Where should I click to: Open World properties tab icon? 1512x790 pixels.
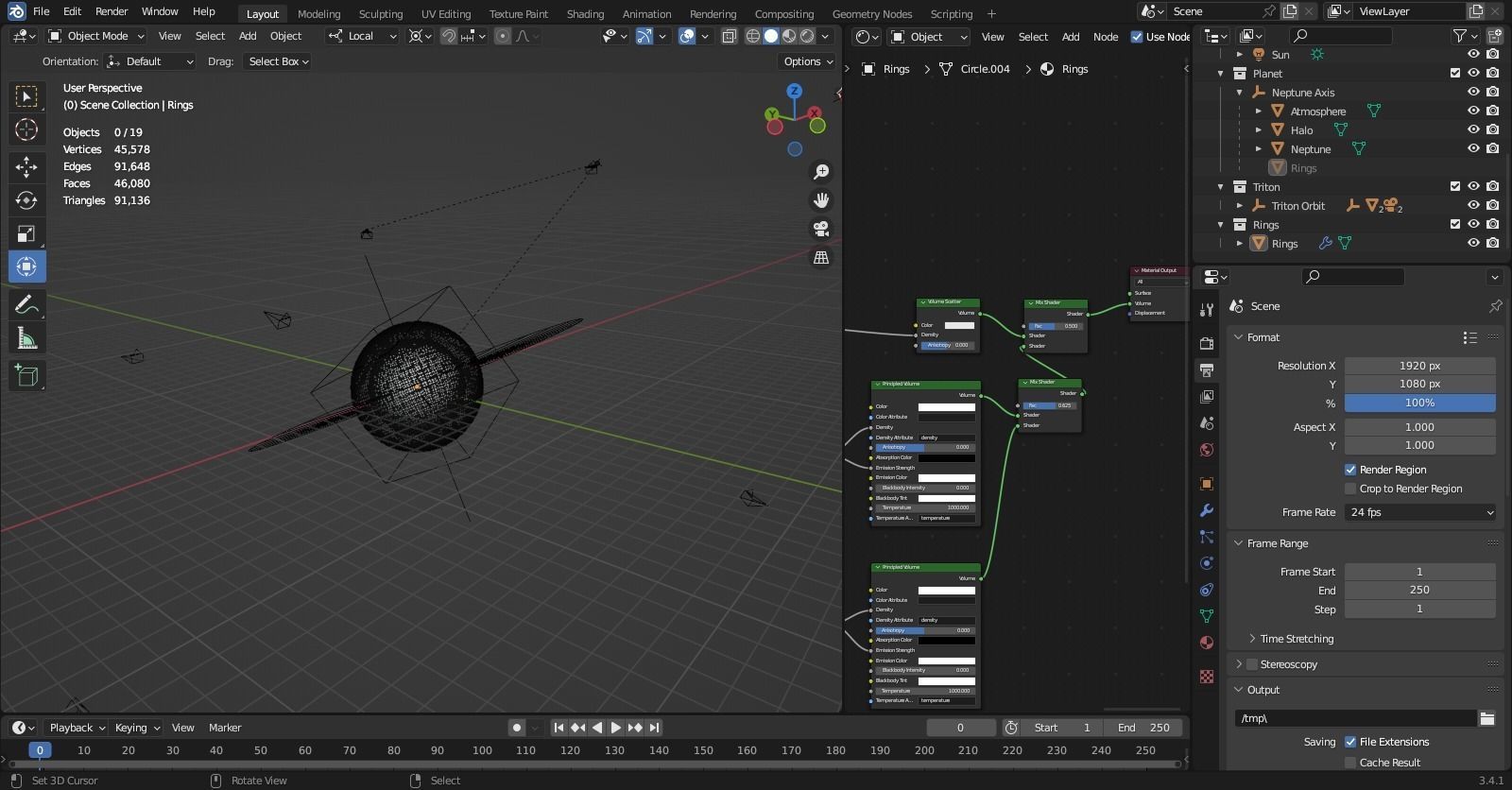[1207, 450]
